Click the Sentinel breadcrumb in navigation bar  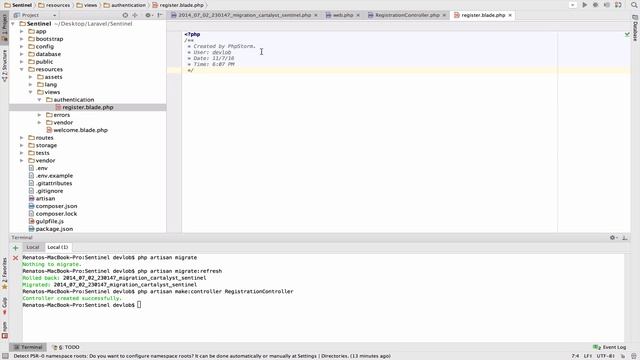click(x=18, y=5)
